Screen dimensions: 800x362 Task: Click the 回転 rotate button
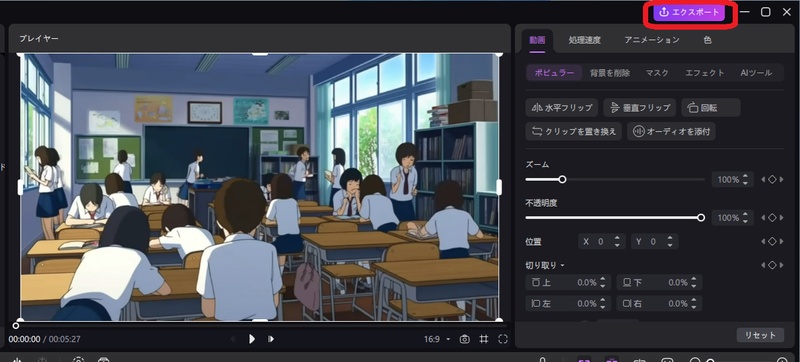(x=711, y=108)
